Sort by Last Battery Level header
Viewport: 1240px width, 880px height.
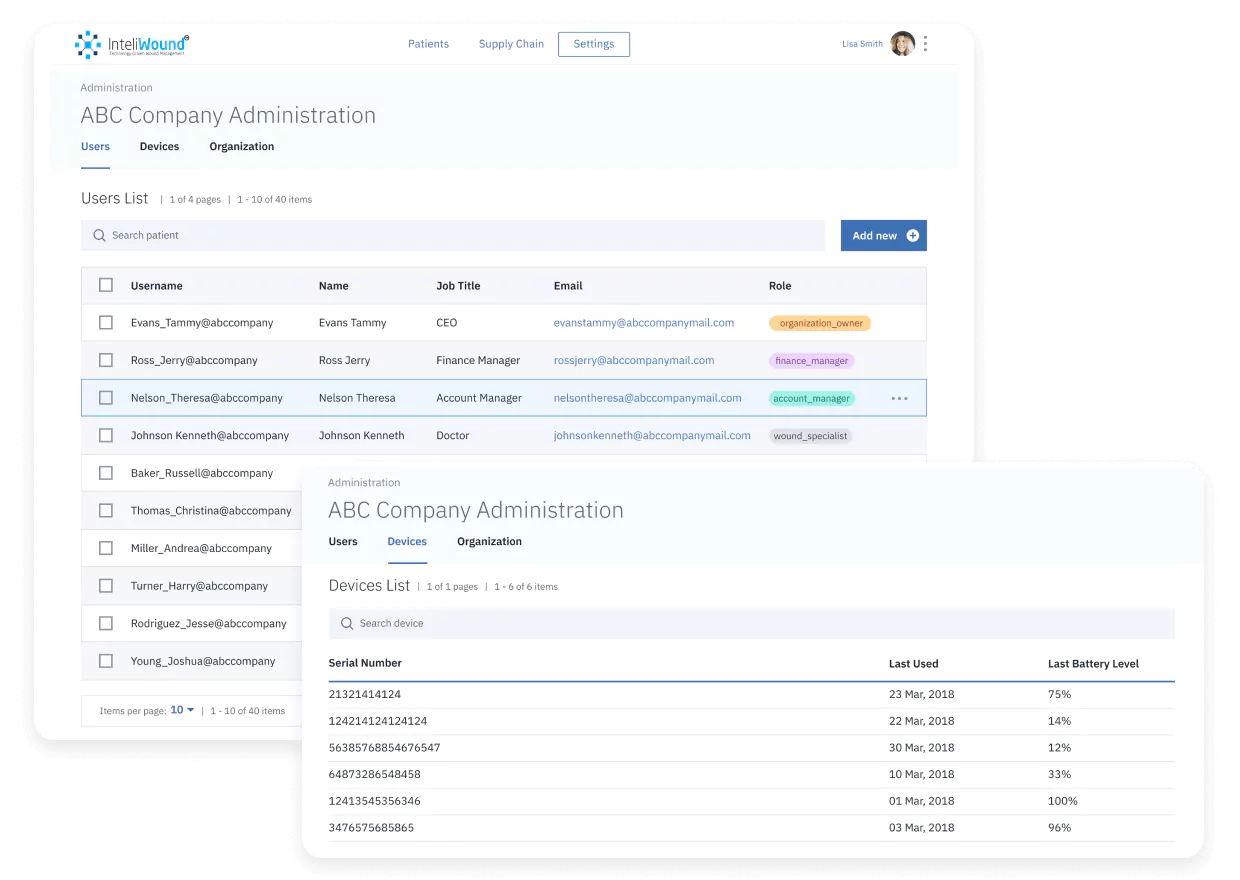[1093, 663]
